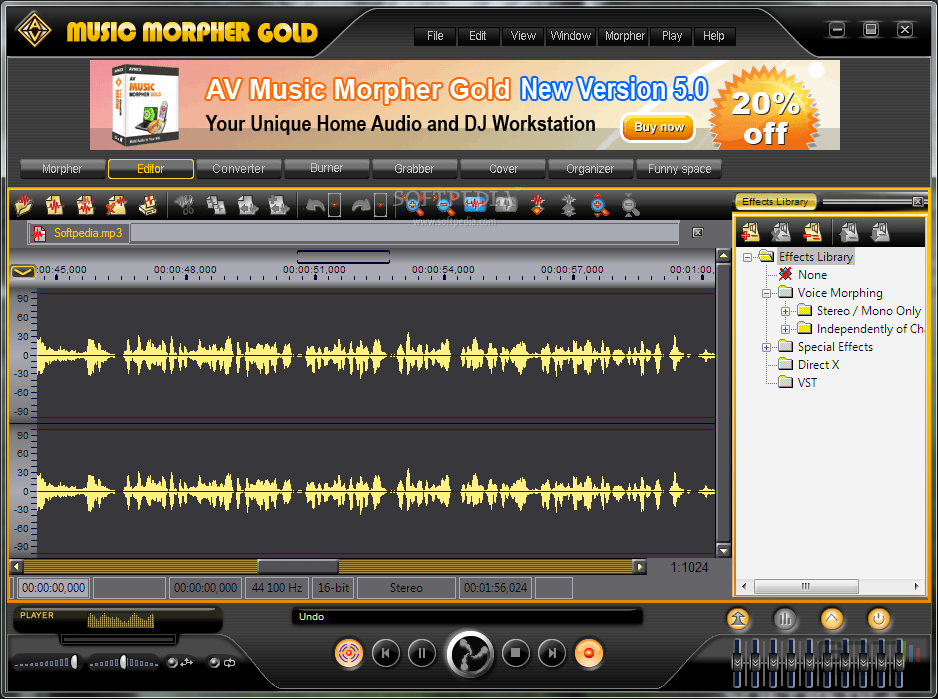Click the zoom out magnifier icon
938x699 pixels.
tap(444, 205)
